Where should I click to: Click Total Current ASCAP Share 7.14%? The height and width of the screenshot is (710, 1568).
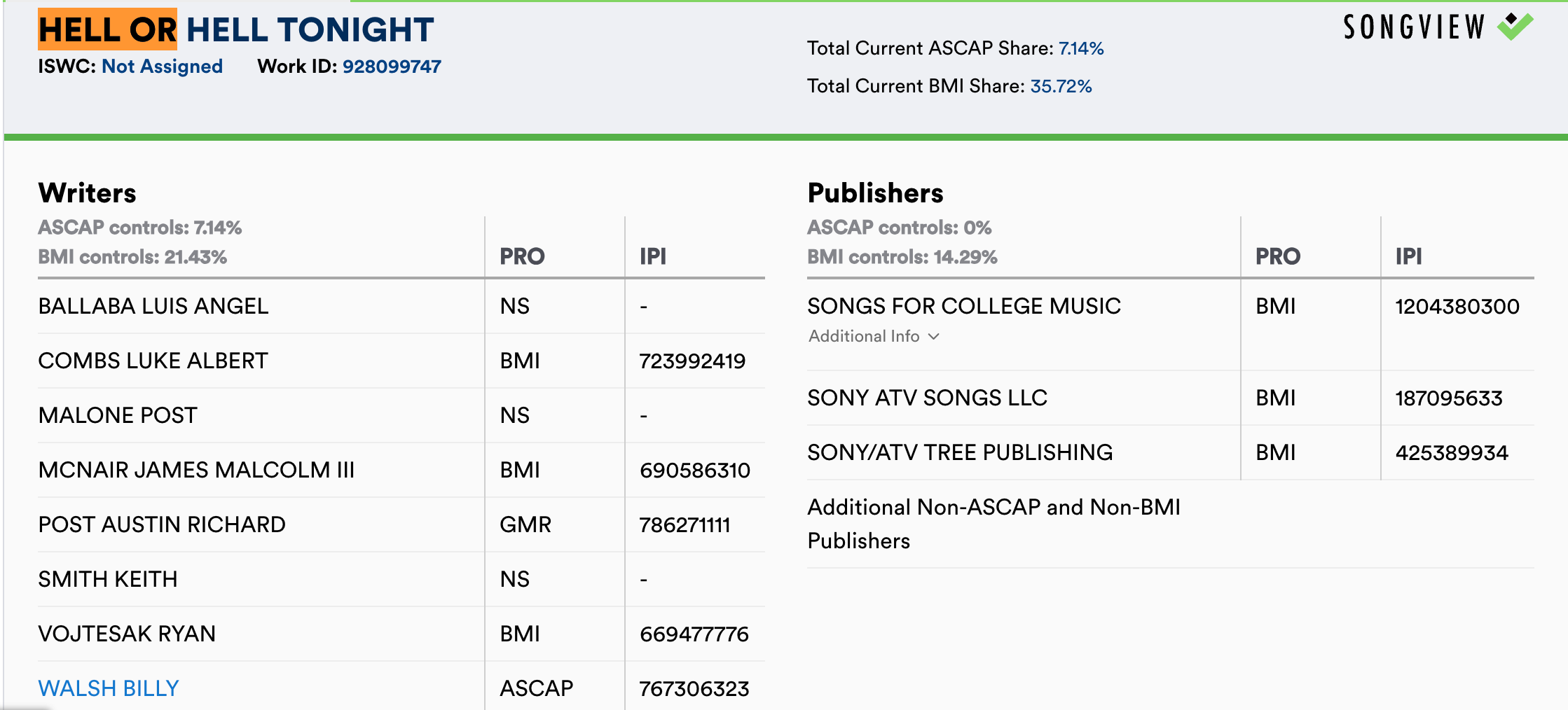point(955,48)
